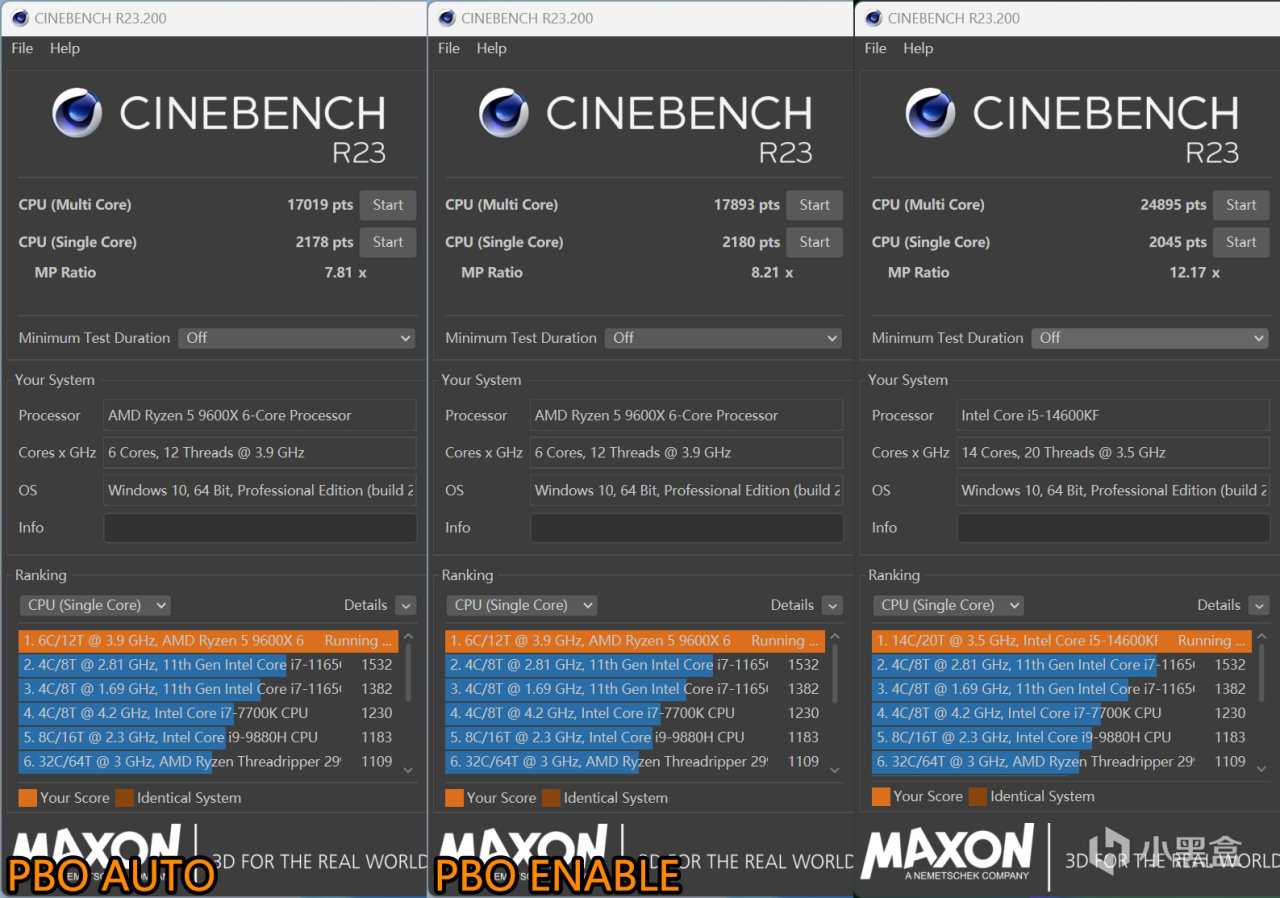Click the Cinebench sphere logo in i5-14600KF window
The height and width of the screenshot is (898, 1280).
[x=931, y=113]
